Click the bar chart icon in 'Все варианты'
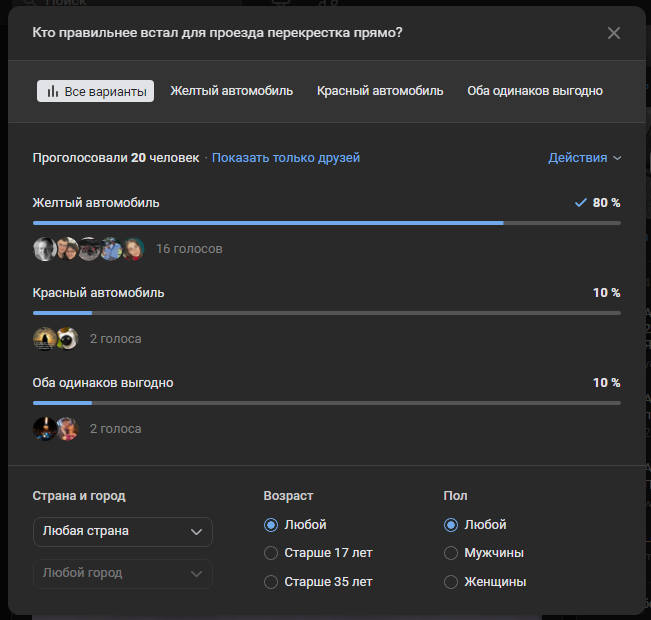Screen dimensions: 651x620 point(53,91)
